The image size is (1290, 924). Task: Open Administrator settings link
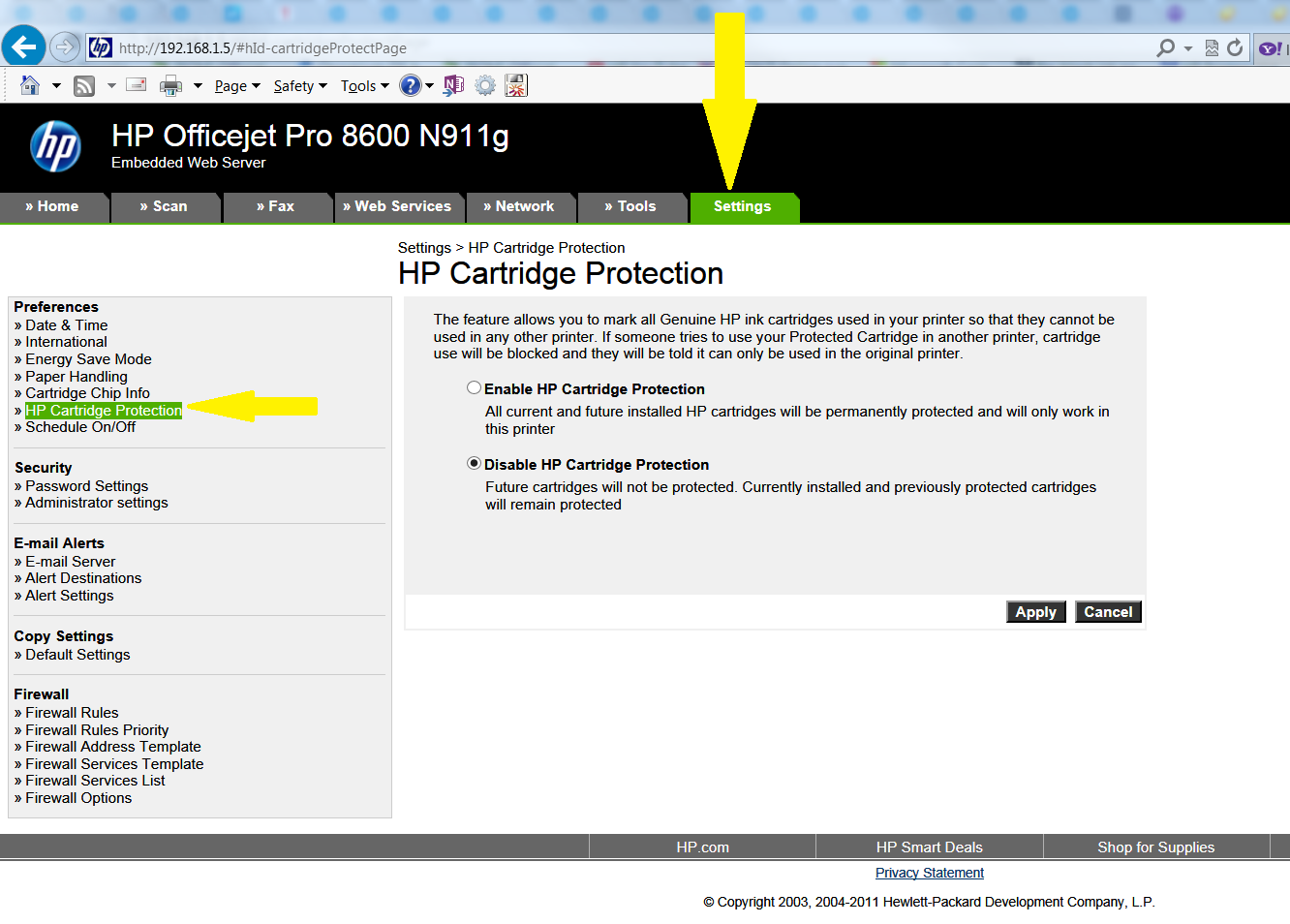pyautogui.click(x=97, y=503)
